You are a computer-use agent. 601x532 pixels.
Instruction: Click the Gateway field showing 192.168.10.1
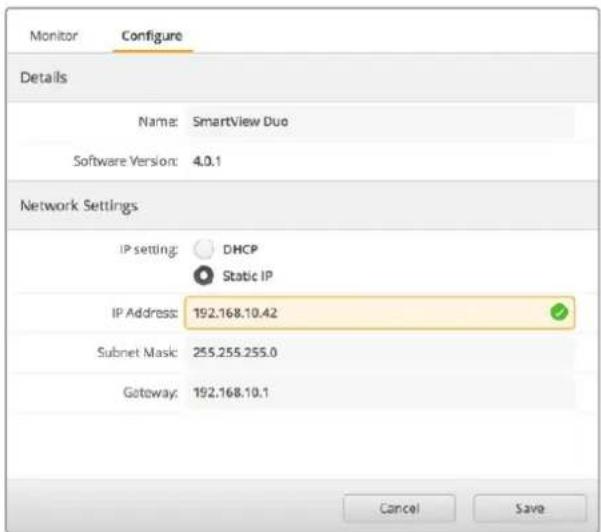coord(379,392)
